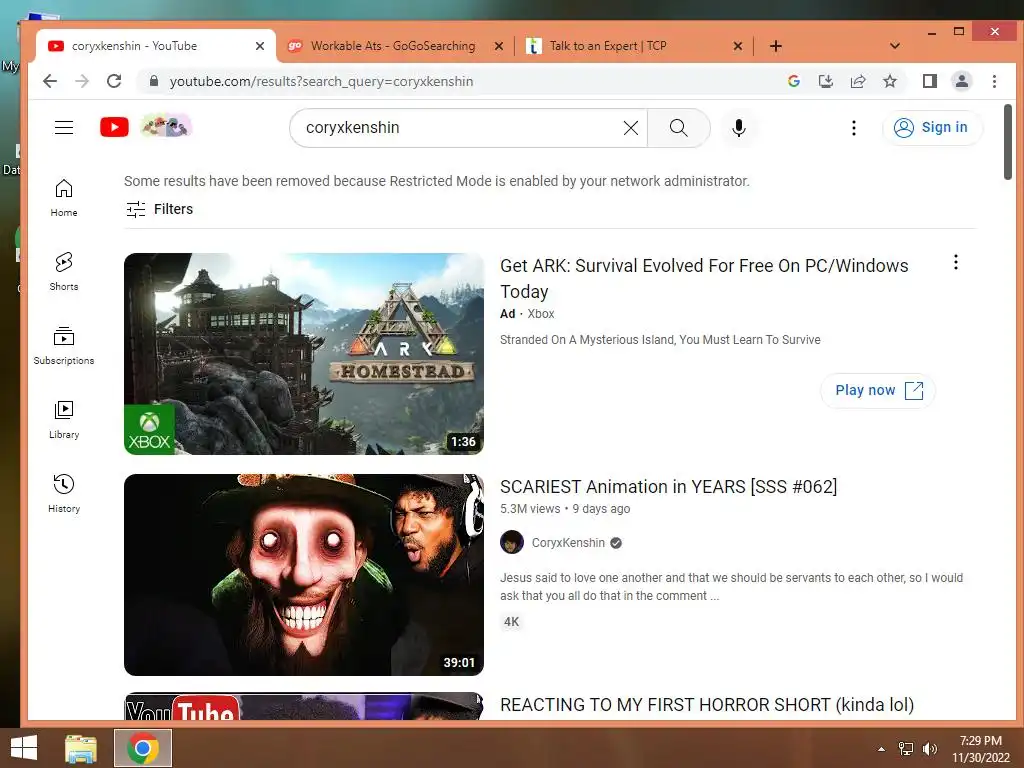Viewport: 1024px width, 768px height.
Task: Clear the search query with X
Action: (631, 128)
